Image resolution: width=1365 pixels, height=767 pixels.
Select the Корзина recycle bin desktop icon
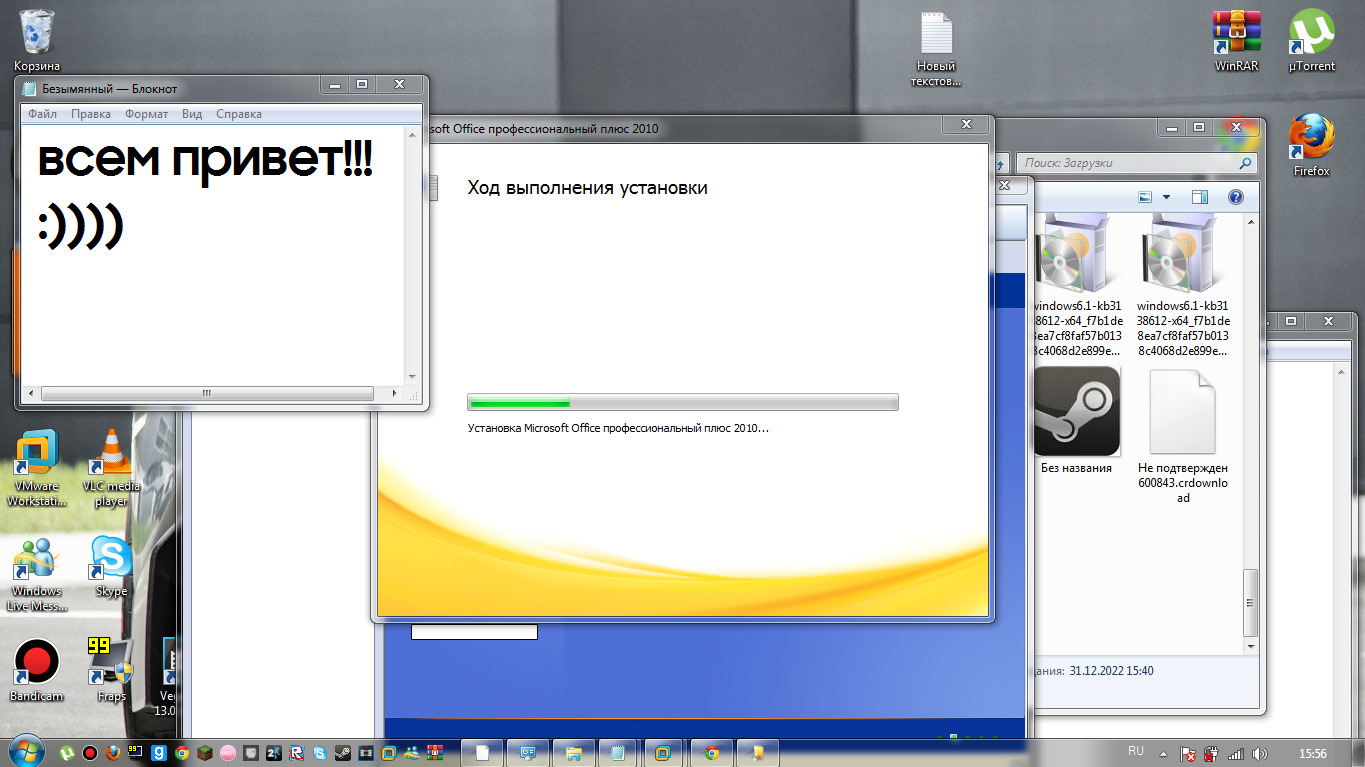37,40
